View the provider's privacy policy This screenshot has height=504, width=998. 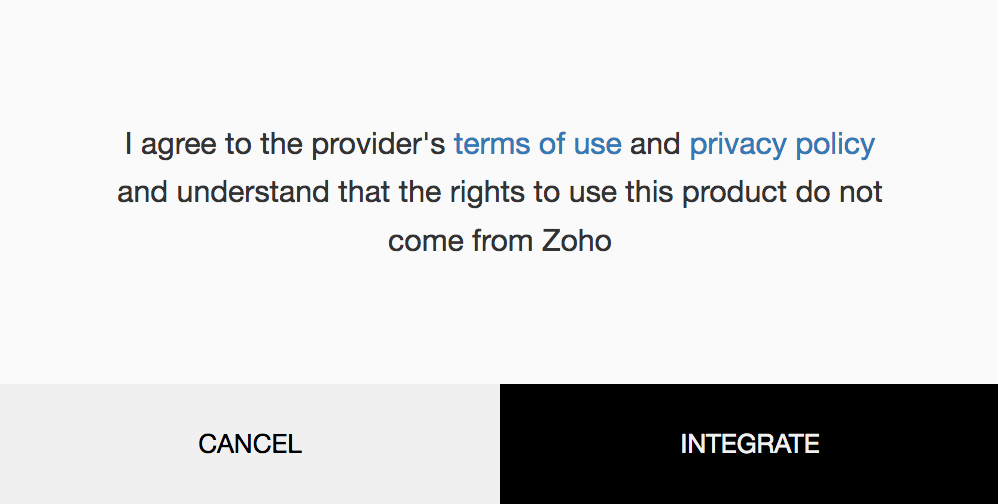782,145
